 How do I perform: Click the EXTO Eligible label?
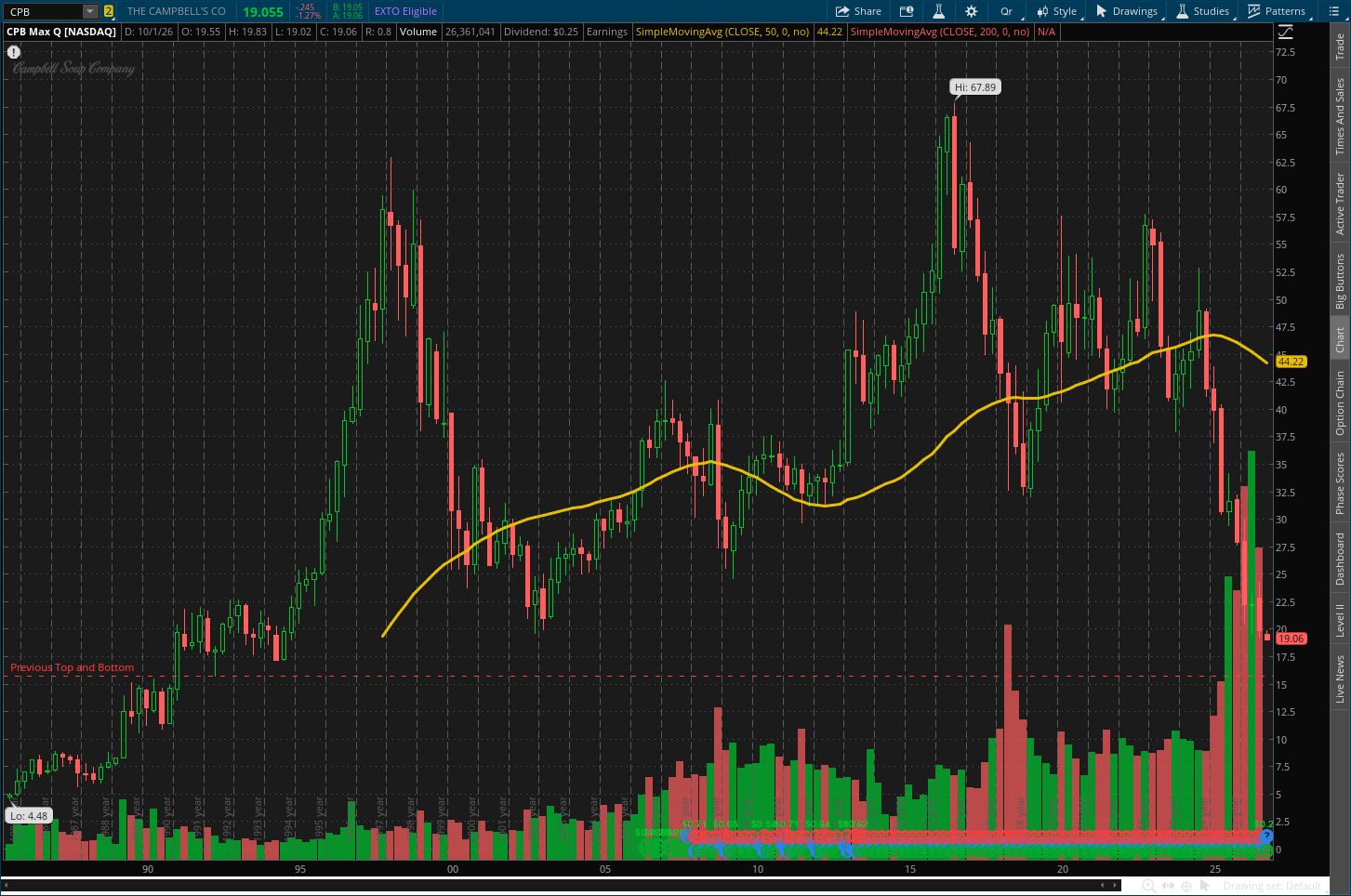pyautogui.click(x=405, y=11)
